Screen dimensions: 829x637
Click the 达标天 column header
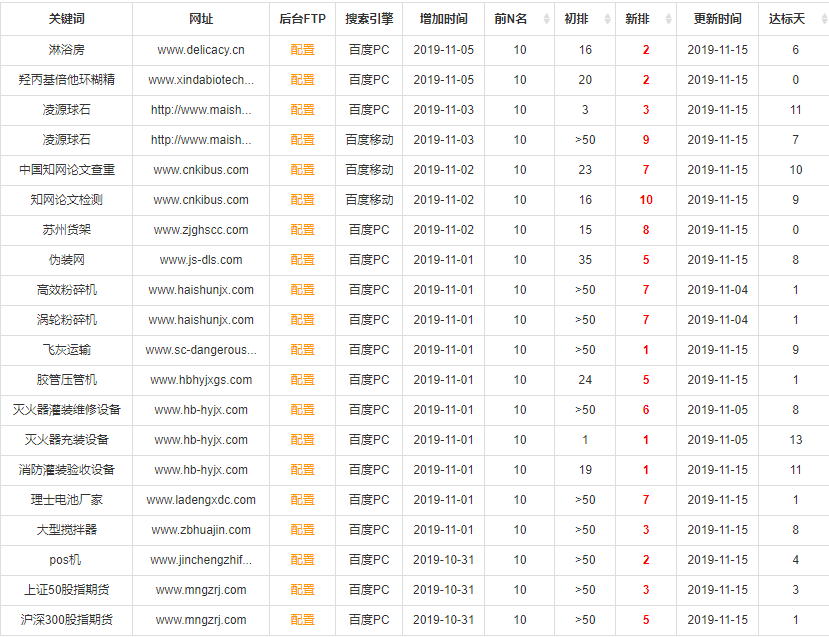tap(787, 19)
